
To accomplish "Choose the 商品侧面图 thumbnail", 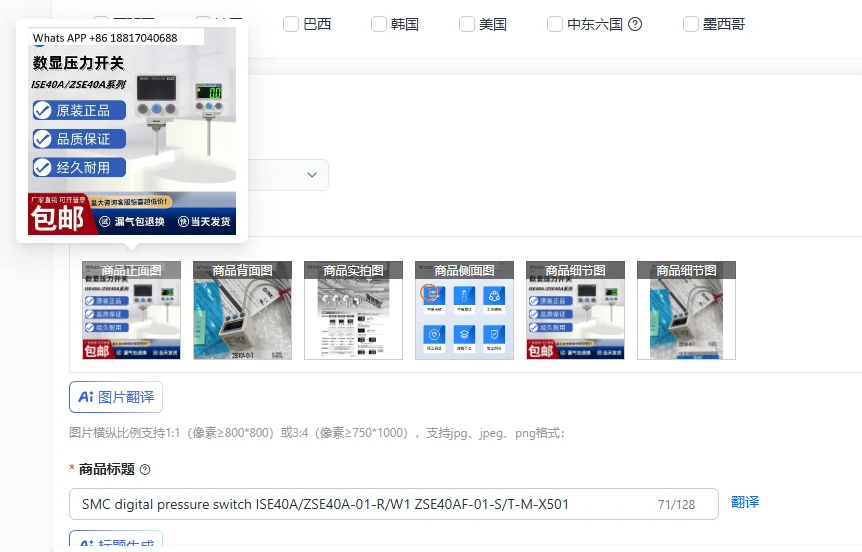I will 465,310.
